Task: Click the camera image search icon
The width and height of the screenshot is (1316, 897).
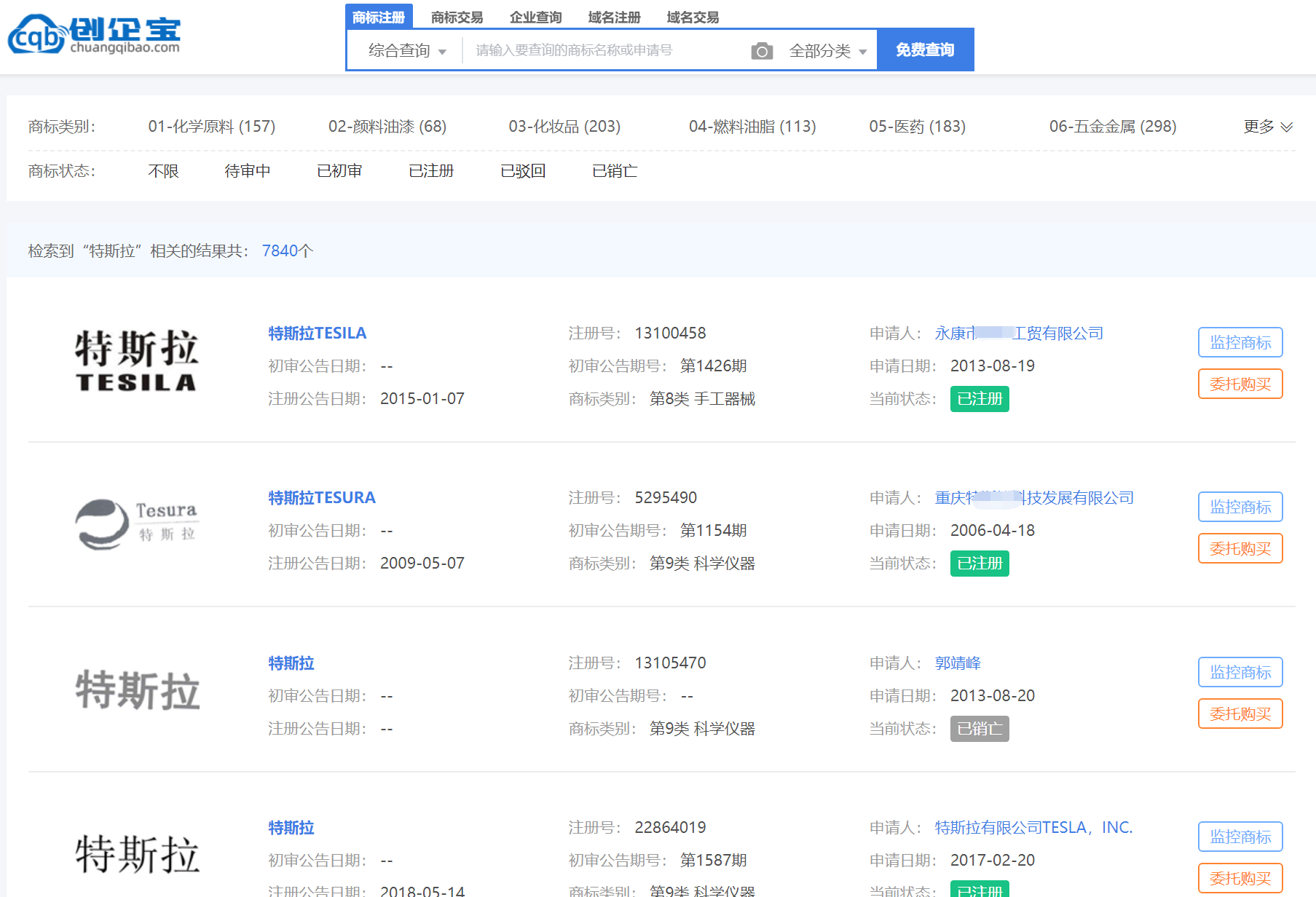Action: 761,51
